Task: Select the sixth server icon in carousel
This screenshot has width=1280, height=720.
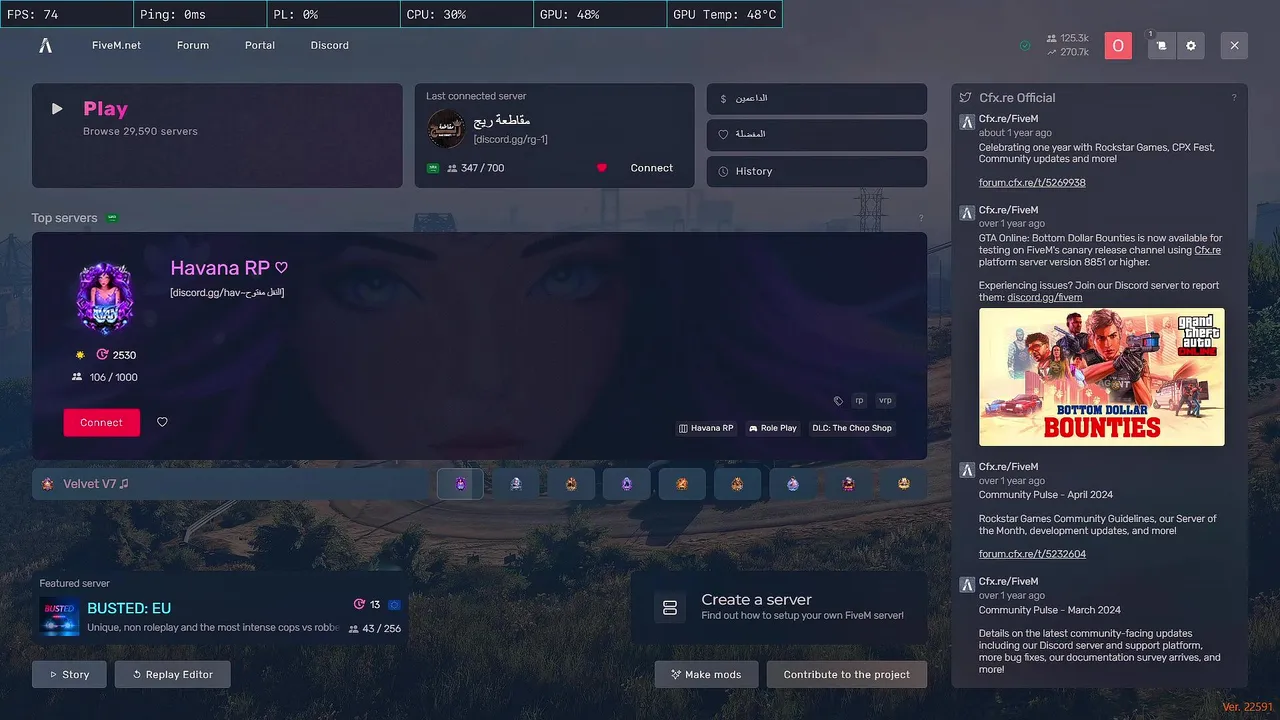Action: (737, 484)
